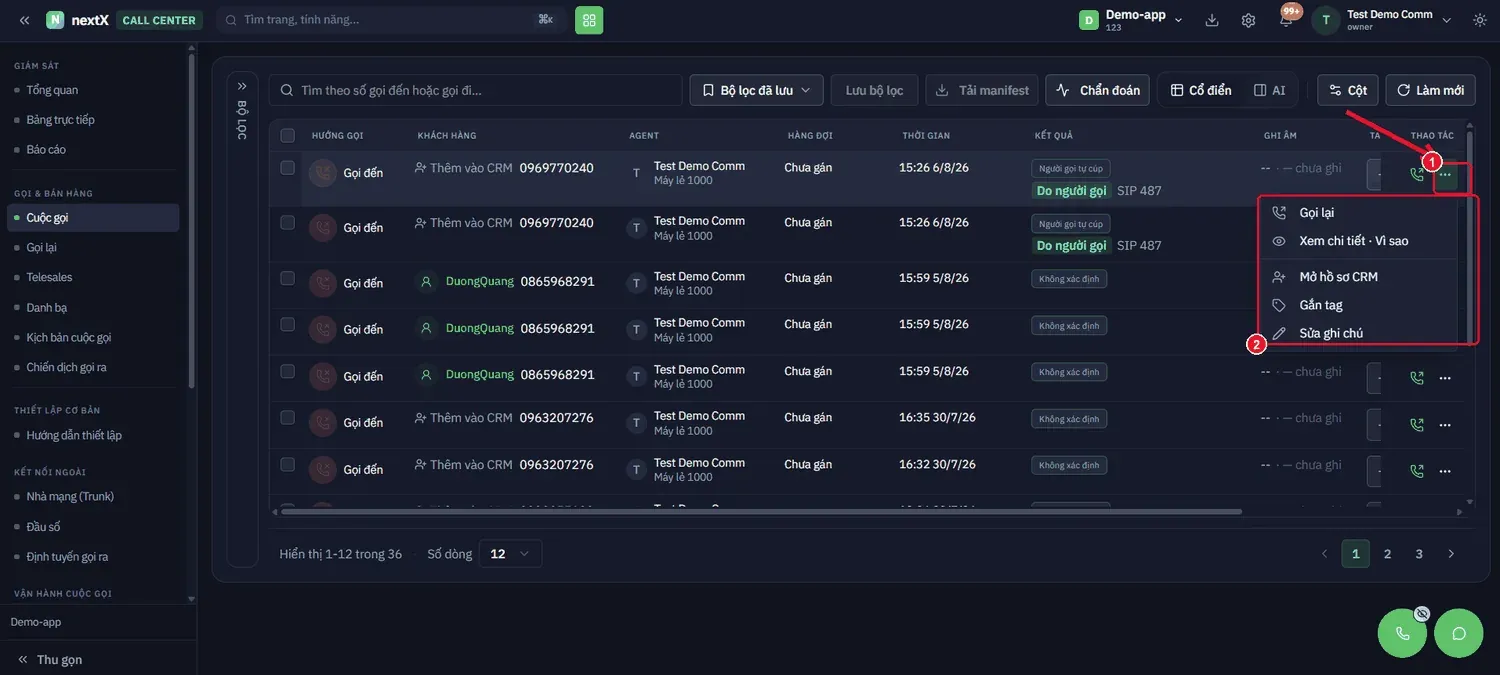The width and height of the screenshot is (1500, 675).
Task: Switch to the Cổ điển view
Action: (x=1201, y=90)
